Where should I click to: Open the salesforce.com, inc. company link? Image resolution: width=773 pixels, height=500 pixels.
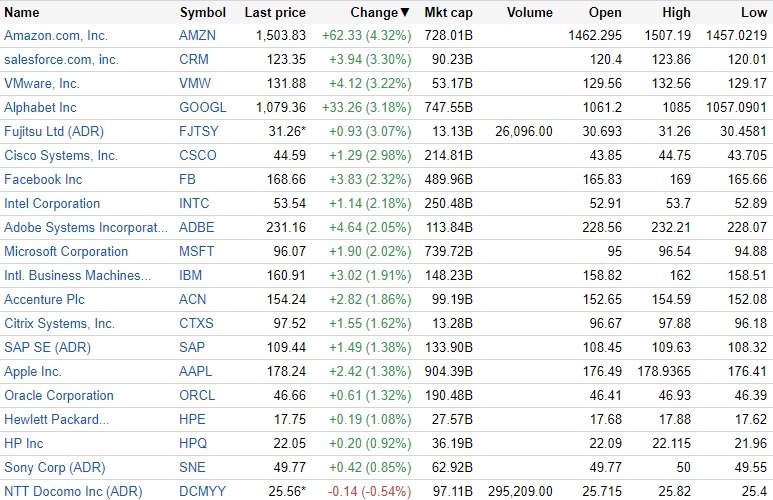tap(61, 59)
